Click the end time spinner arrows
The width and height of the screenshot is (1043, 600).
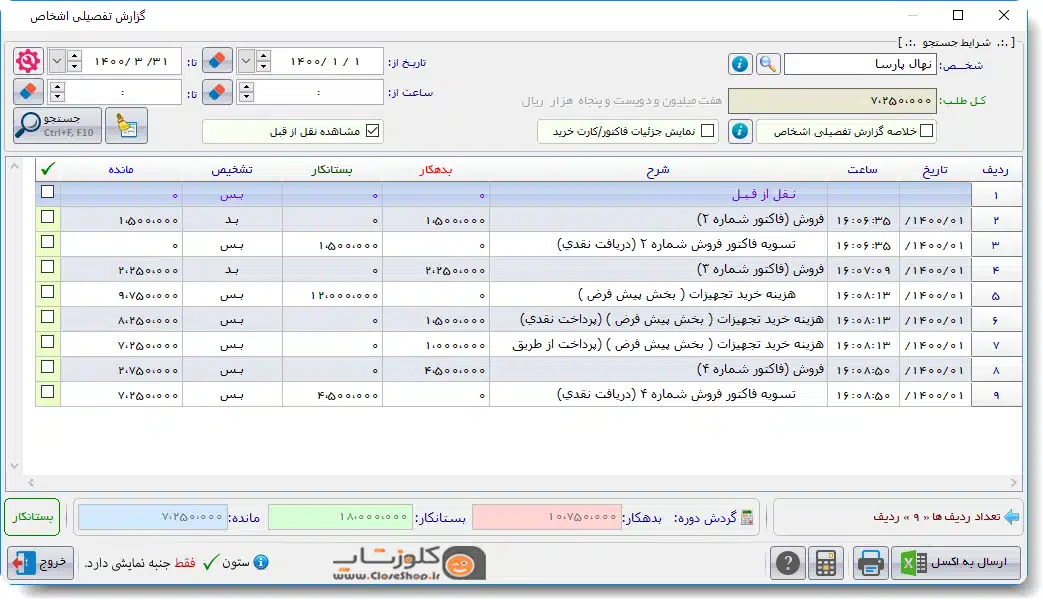pos(57,92)
